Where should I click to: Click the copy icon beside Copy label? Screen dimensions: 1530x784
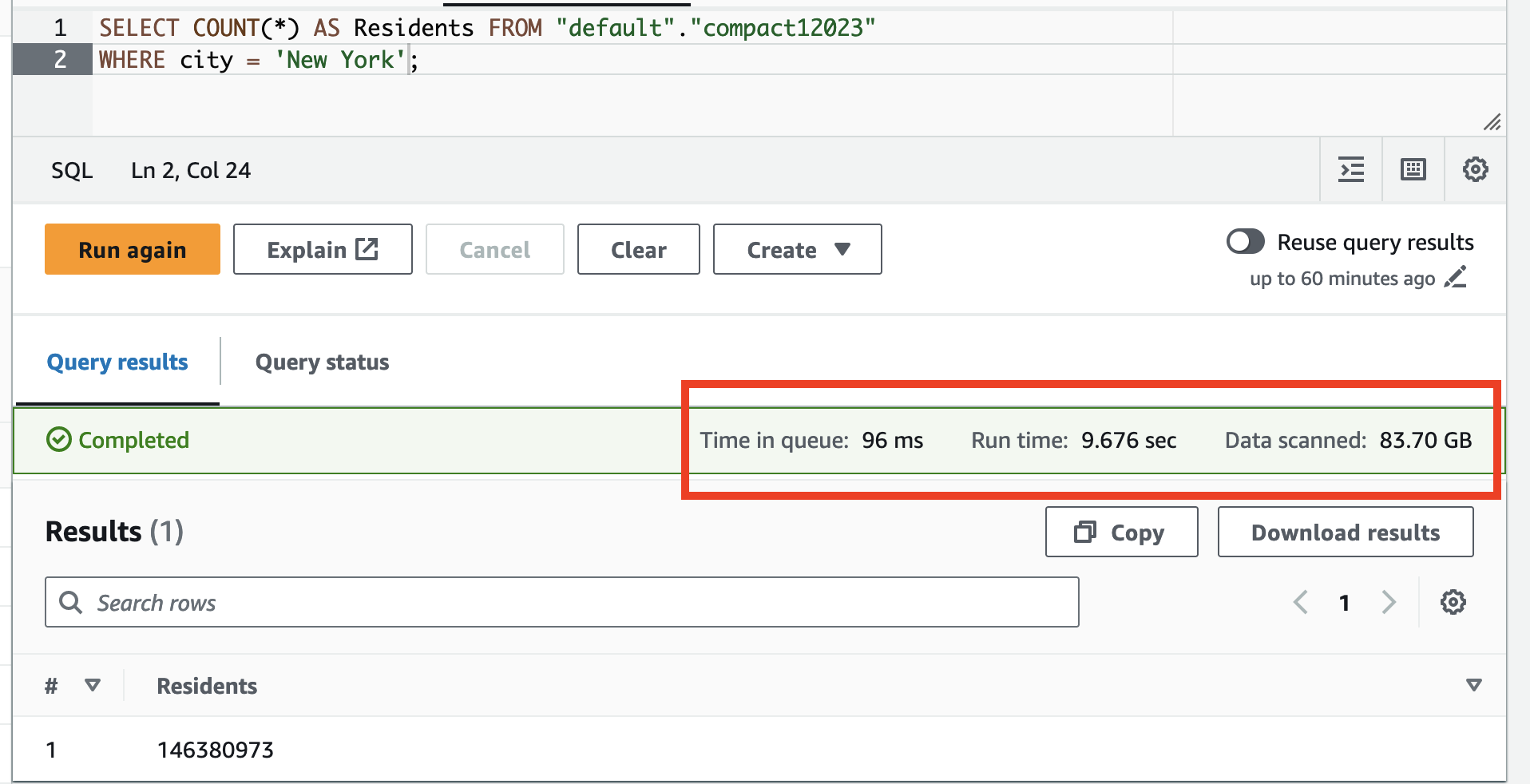point(1084,532)
